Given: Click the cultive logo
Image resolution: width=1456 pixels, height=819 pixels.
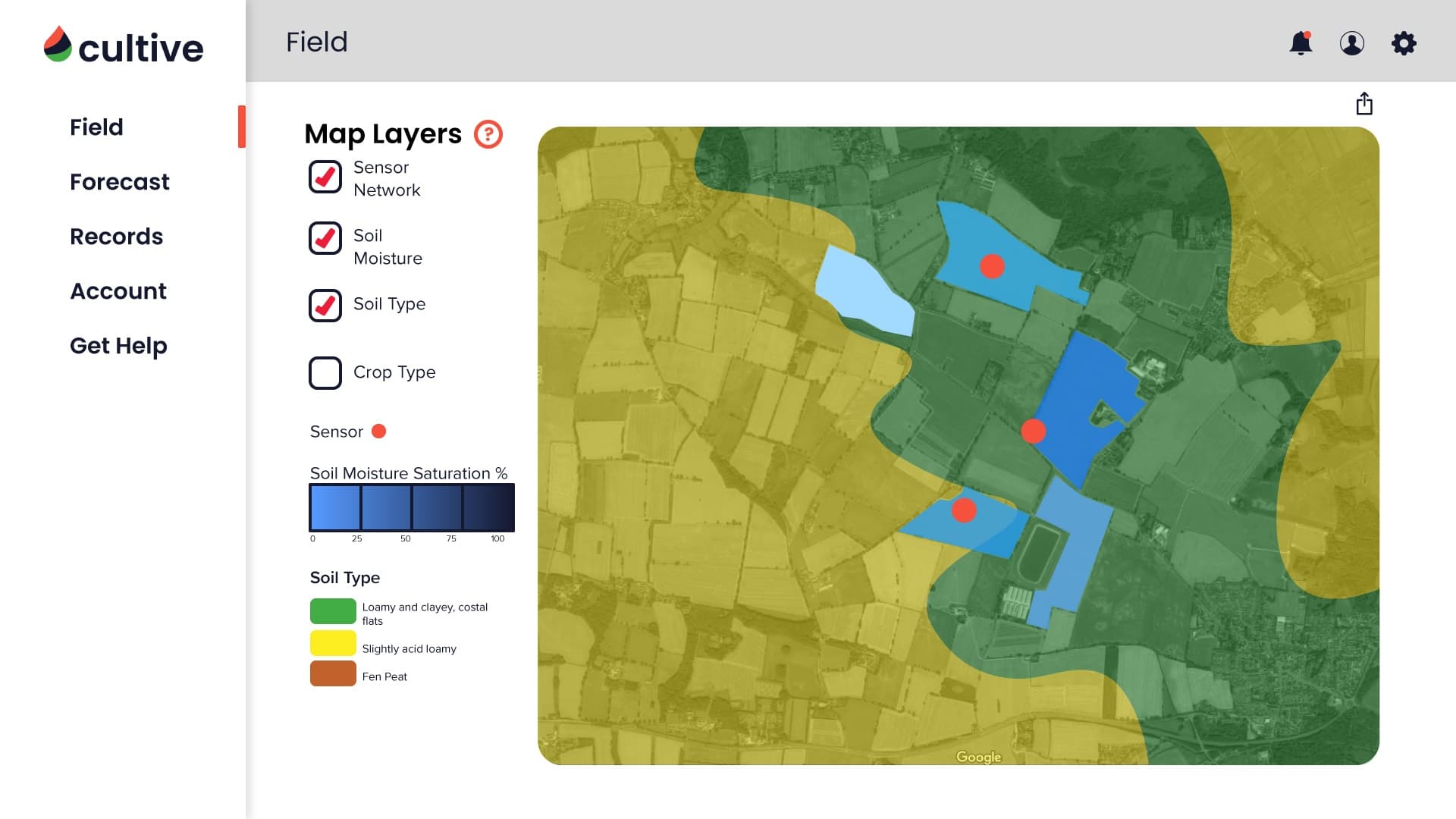Looking at the screenshot, I should coord(124,47).
